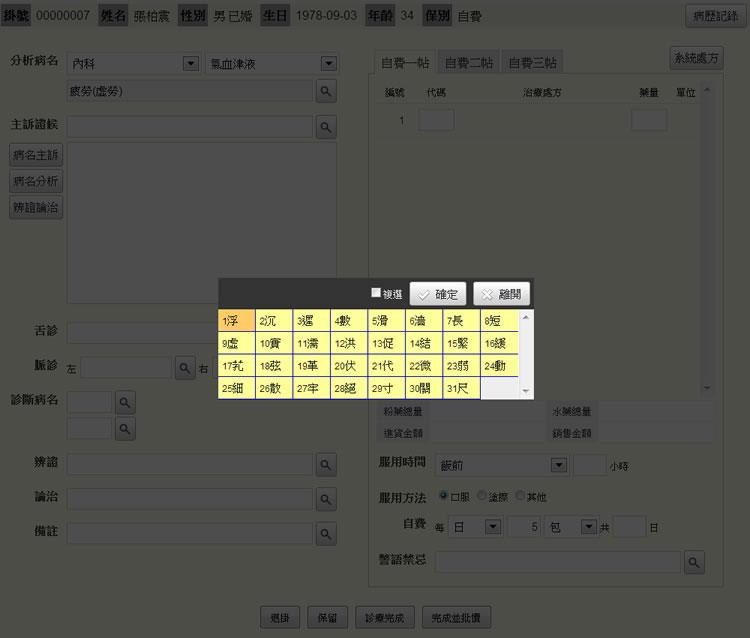Switch to the 自費三帖 tab
750x638 pixels.
pos(532,63)
